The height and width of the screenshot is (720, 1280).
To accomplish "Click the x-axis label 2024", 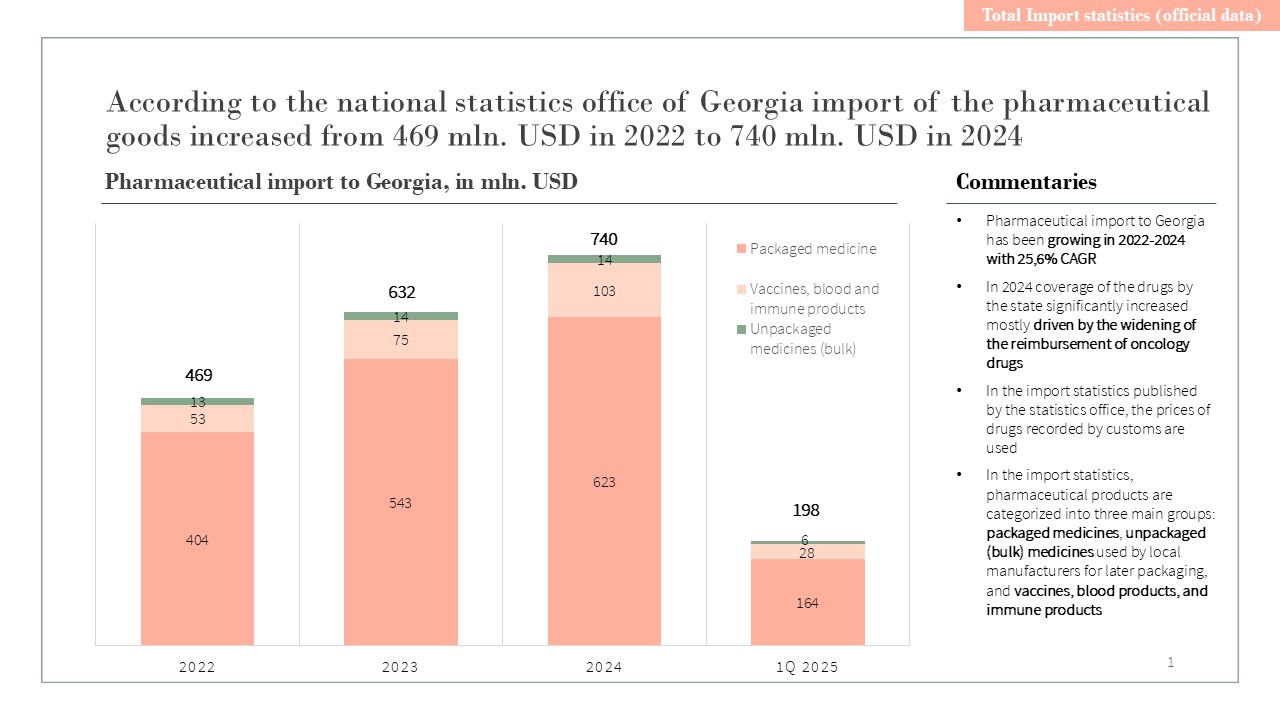I will coord(604,668).
